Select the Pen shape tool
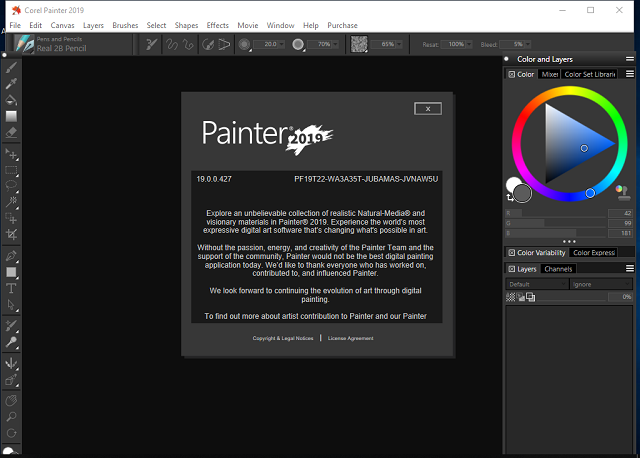640x458 pixels. coord(11,256)
